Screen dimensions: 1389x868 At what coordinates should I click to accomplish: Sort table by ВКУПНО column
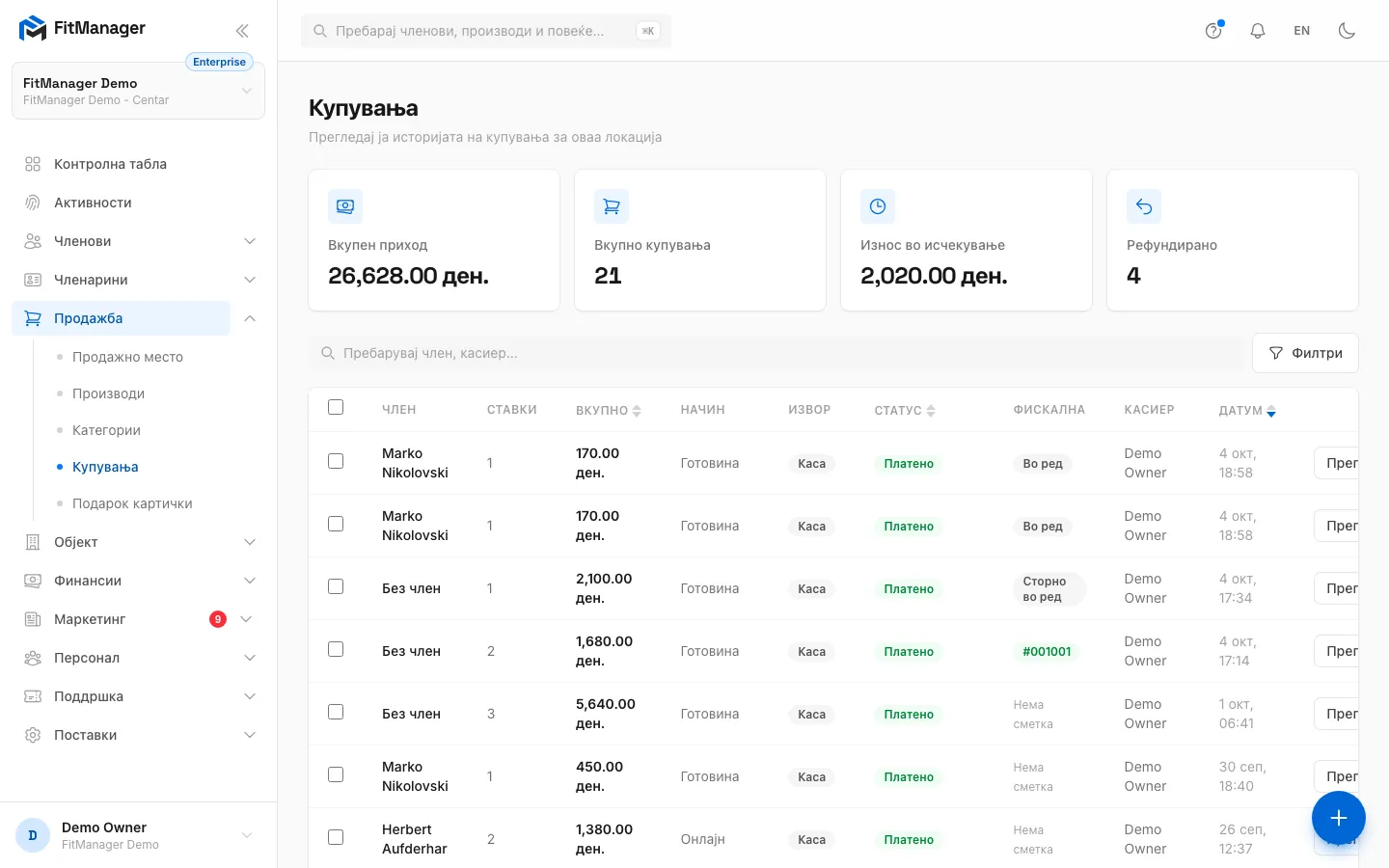click(608, 411)
